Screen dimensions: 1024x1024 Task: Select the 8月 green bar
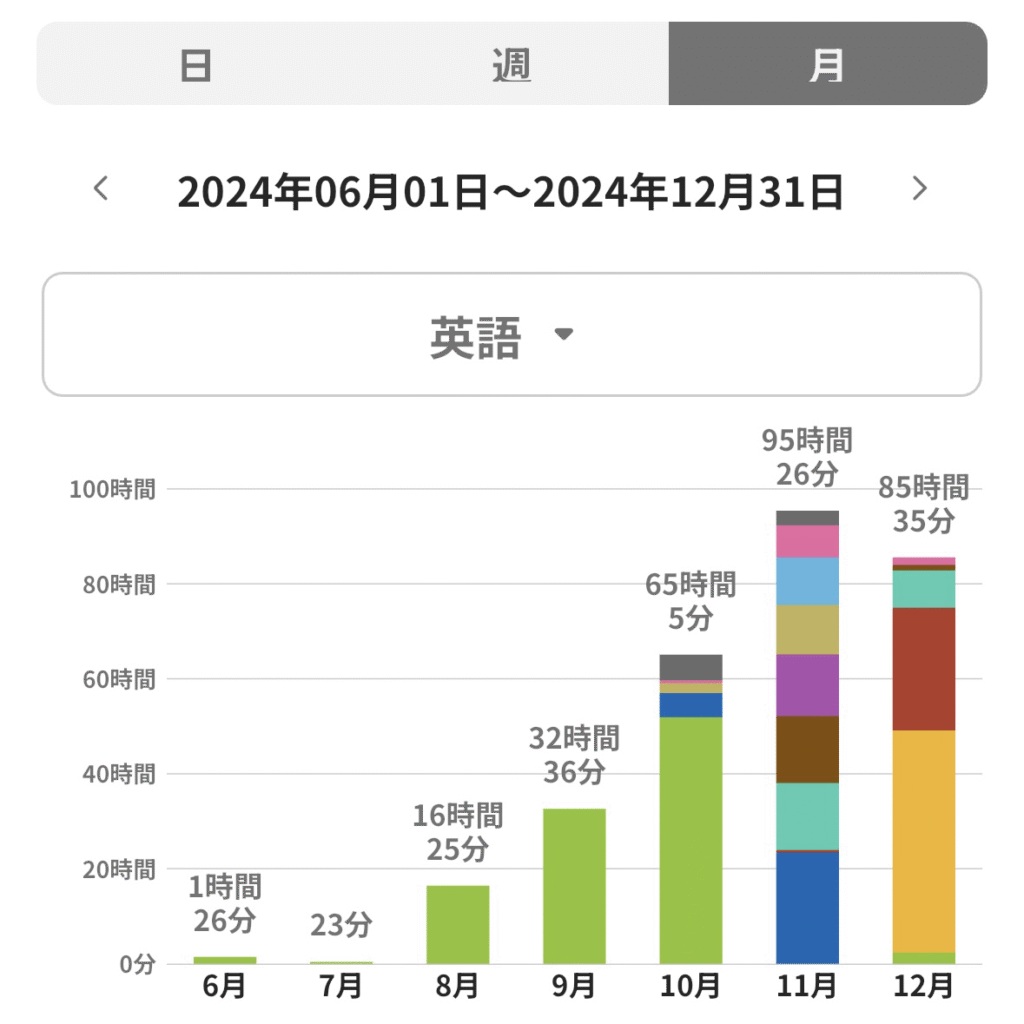[458, 924]
